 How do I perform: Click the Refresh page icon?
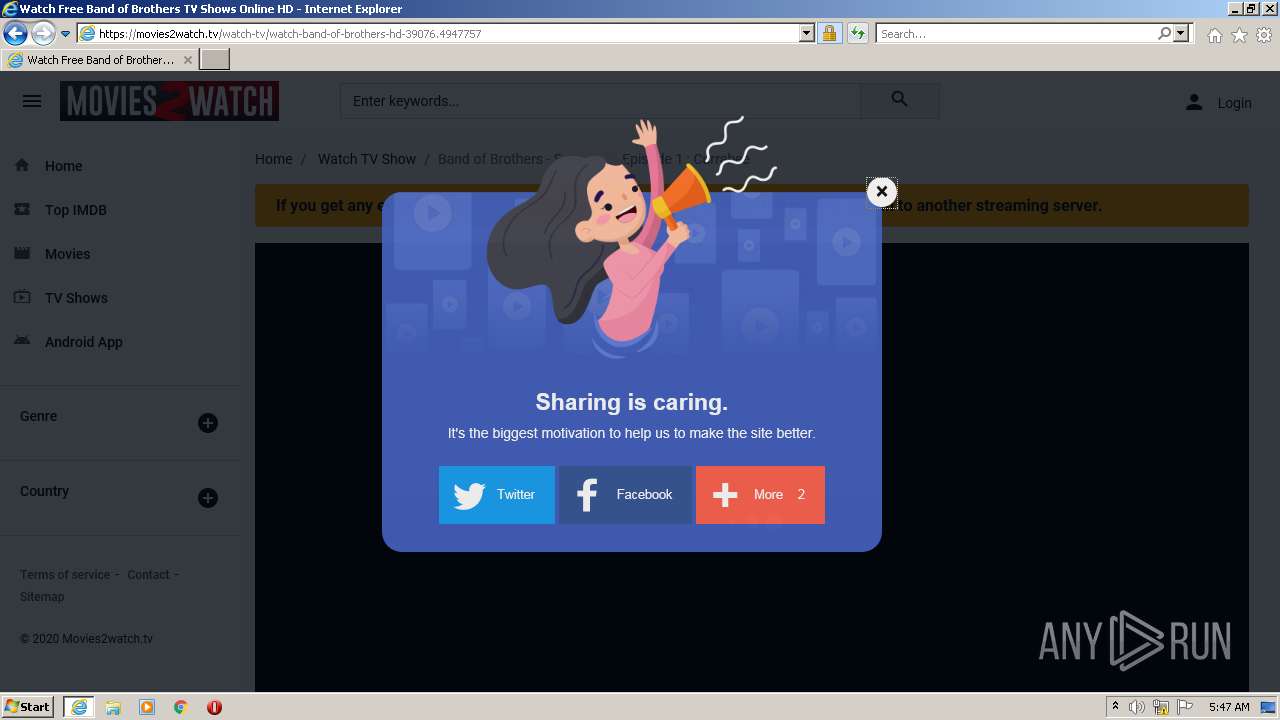point(857,33)
